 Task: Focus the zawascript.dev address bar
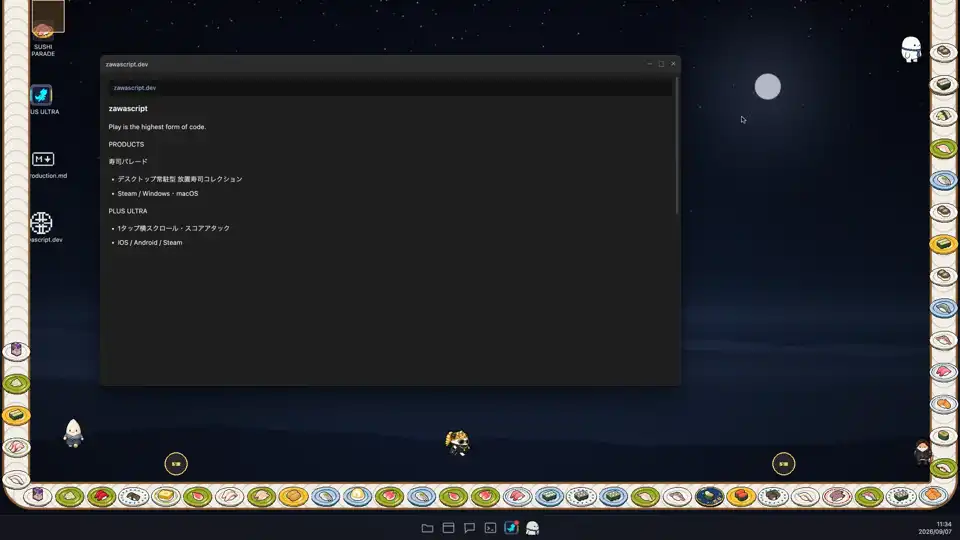coord(390,88)
